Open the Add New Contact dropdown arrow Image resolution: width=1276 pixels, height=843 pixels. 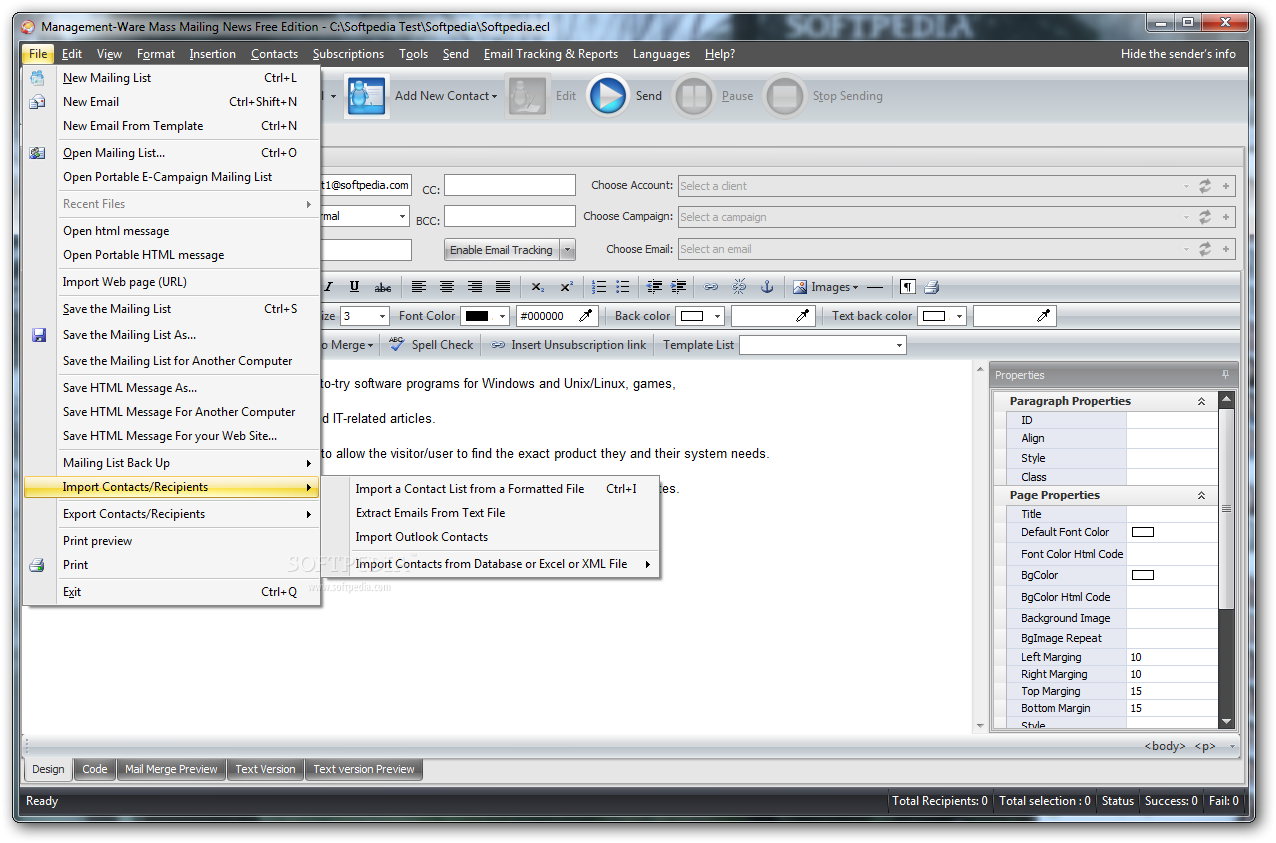[x=493, y=97]
